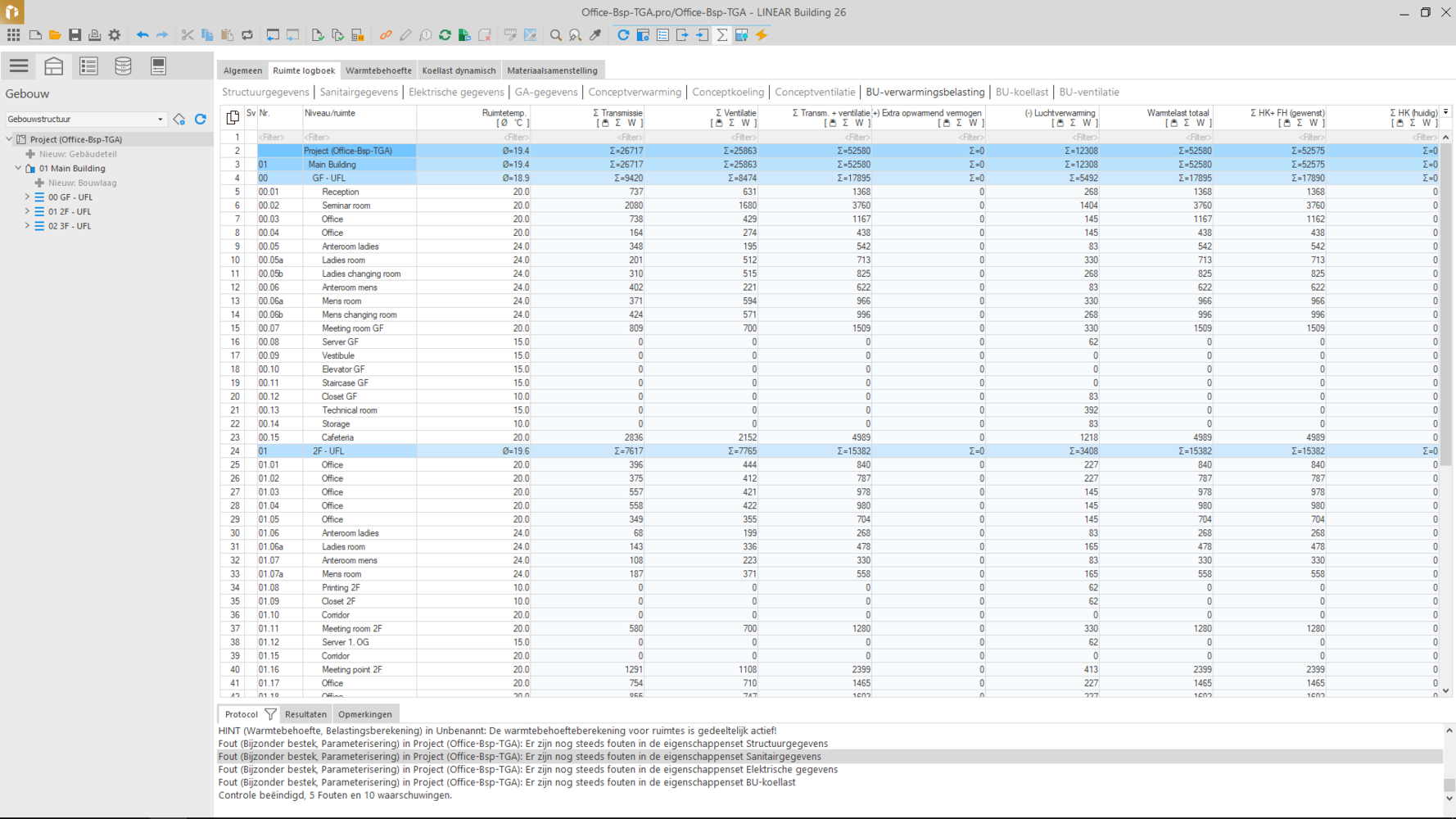This screenshot has height=819, width=1456.
Task: Expand the 02 3F - UFL node
Action: tap(27, 226)
